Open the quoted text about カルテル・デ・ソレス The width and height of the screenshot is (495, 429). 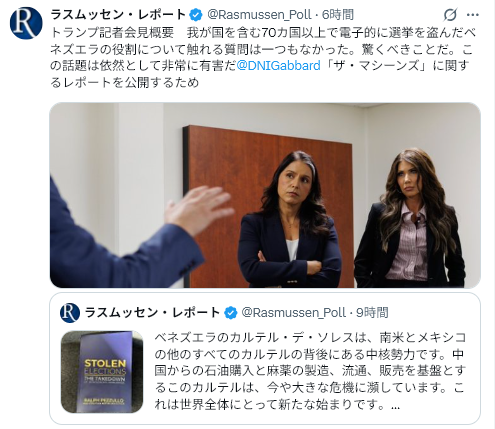pyautogui.click(x=310, y=371)
